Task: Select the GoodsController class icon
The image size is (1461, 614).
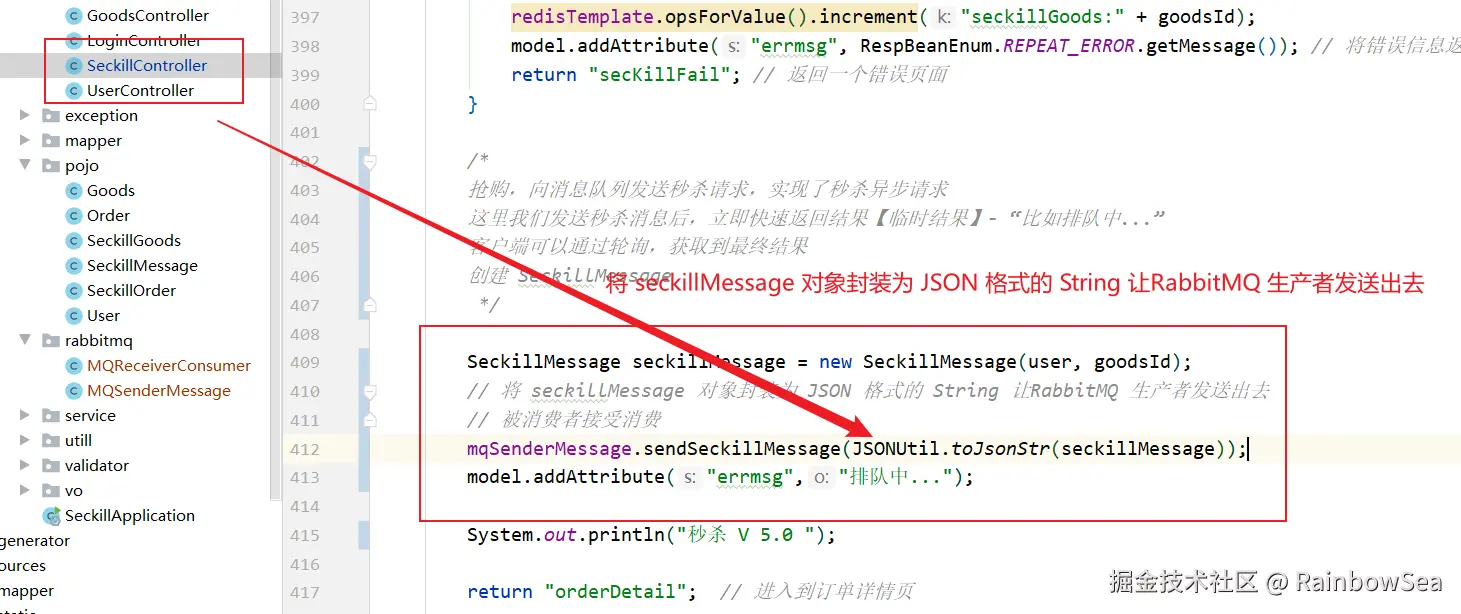Action: pyautogui.click(x=73, y=16)
